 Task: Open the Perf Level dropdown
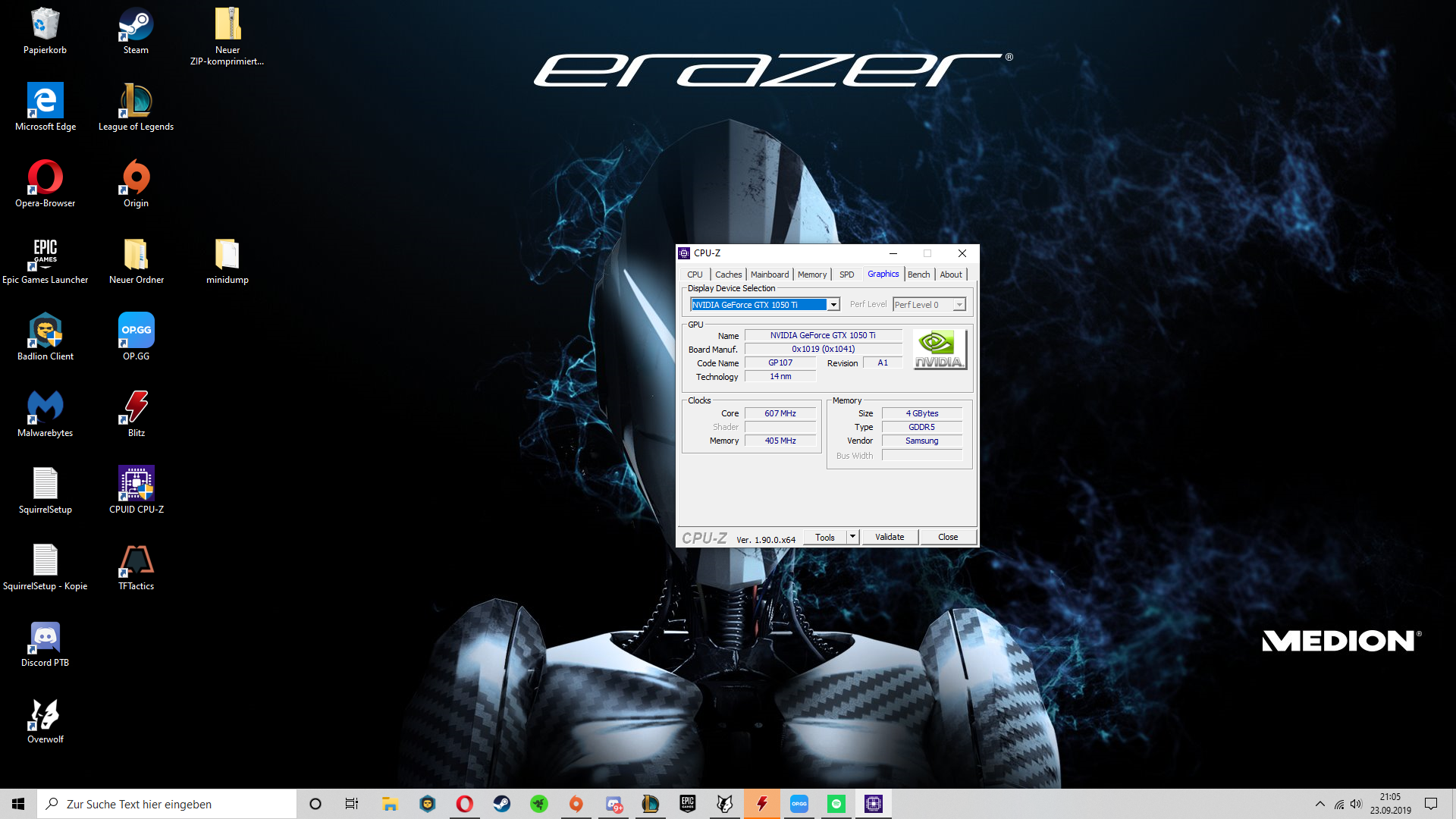pos(959,305)
